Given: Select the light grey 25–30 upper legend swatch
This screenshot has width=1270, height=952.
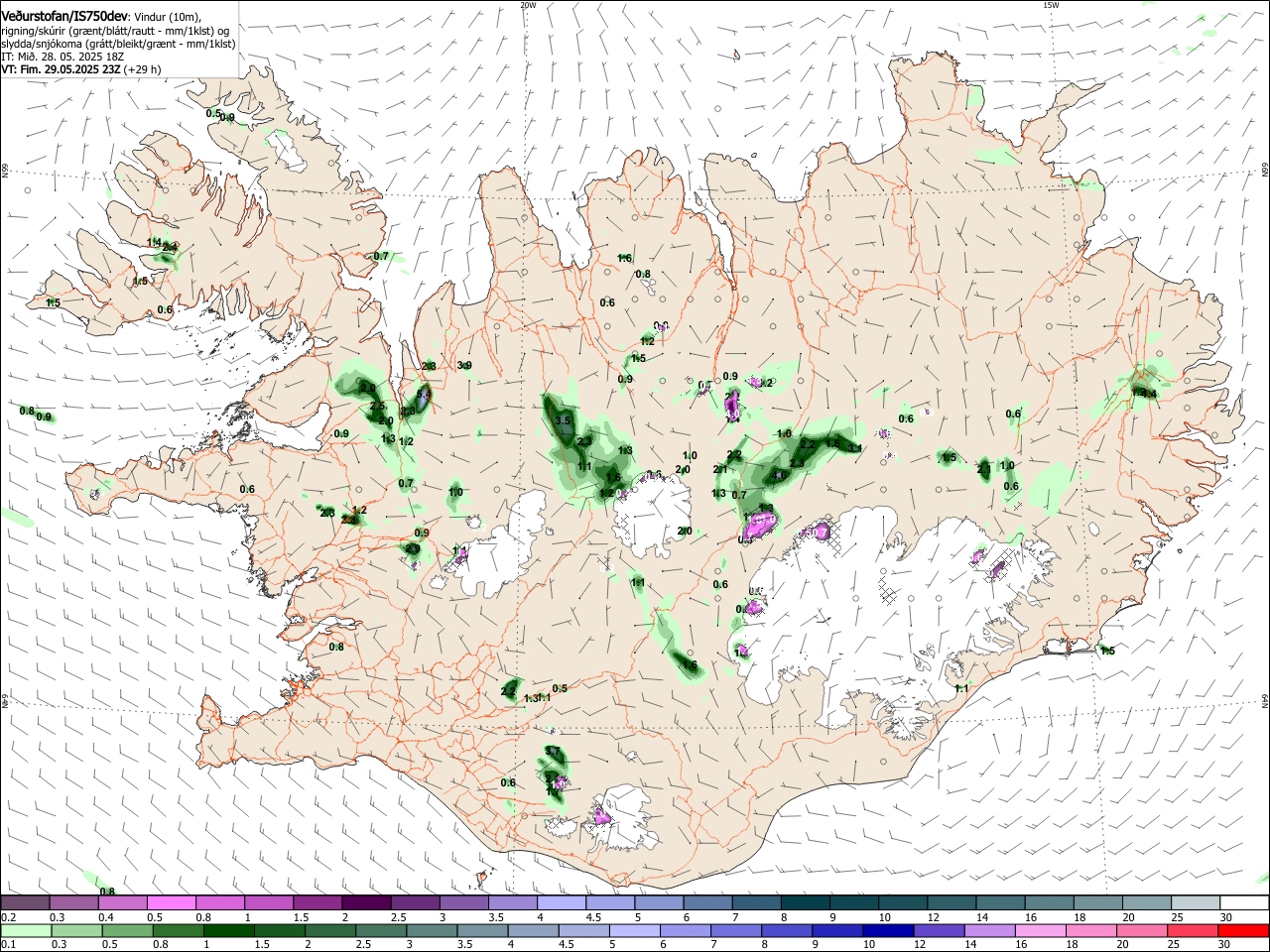Looking at the screenshot, I should (1195, 903).
